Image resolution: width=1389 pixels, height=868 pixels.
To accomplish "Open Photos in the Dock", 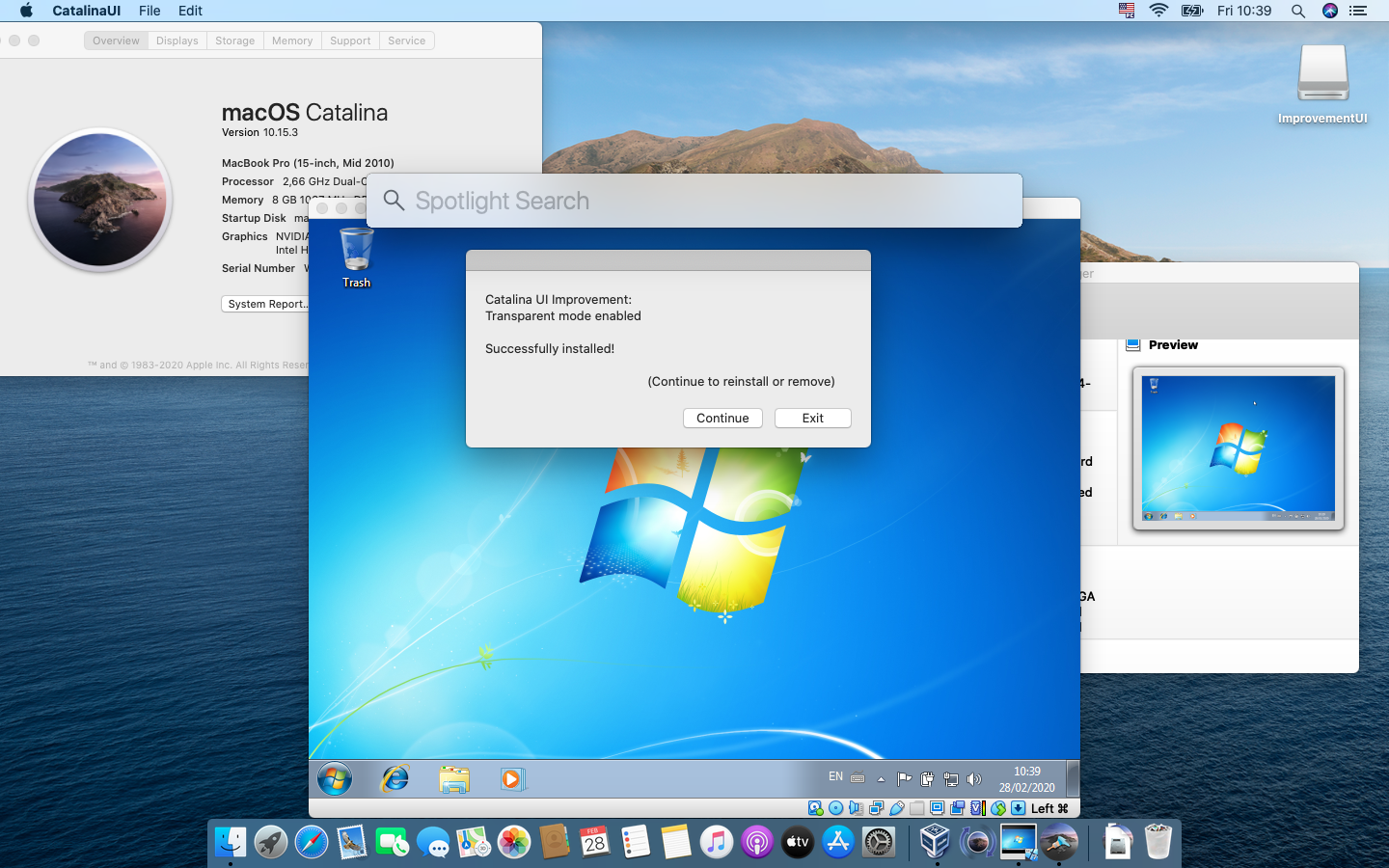I will [x=514, y=842].
